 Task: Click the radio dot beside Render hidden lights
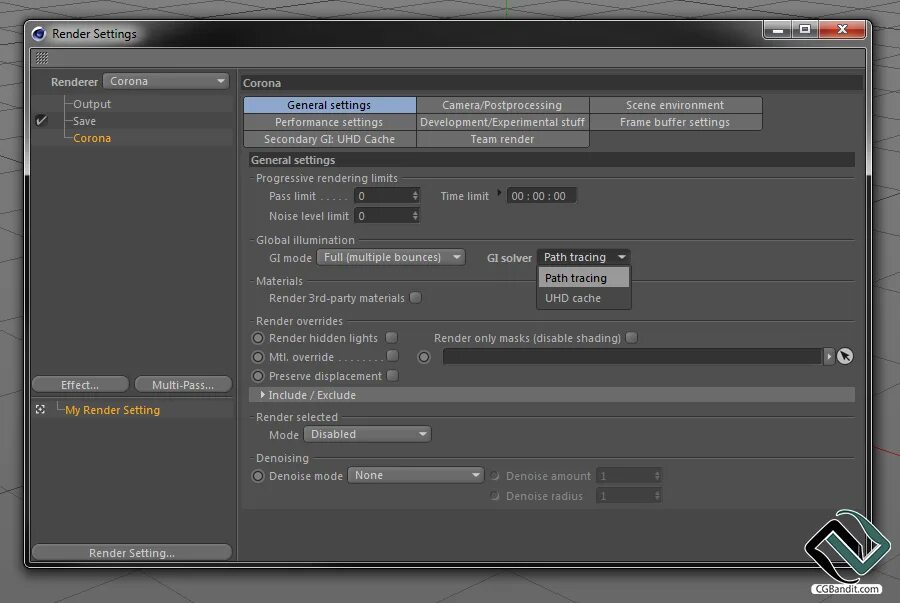[x=258, y=338]
